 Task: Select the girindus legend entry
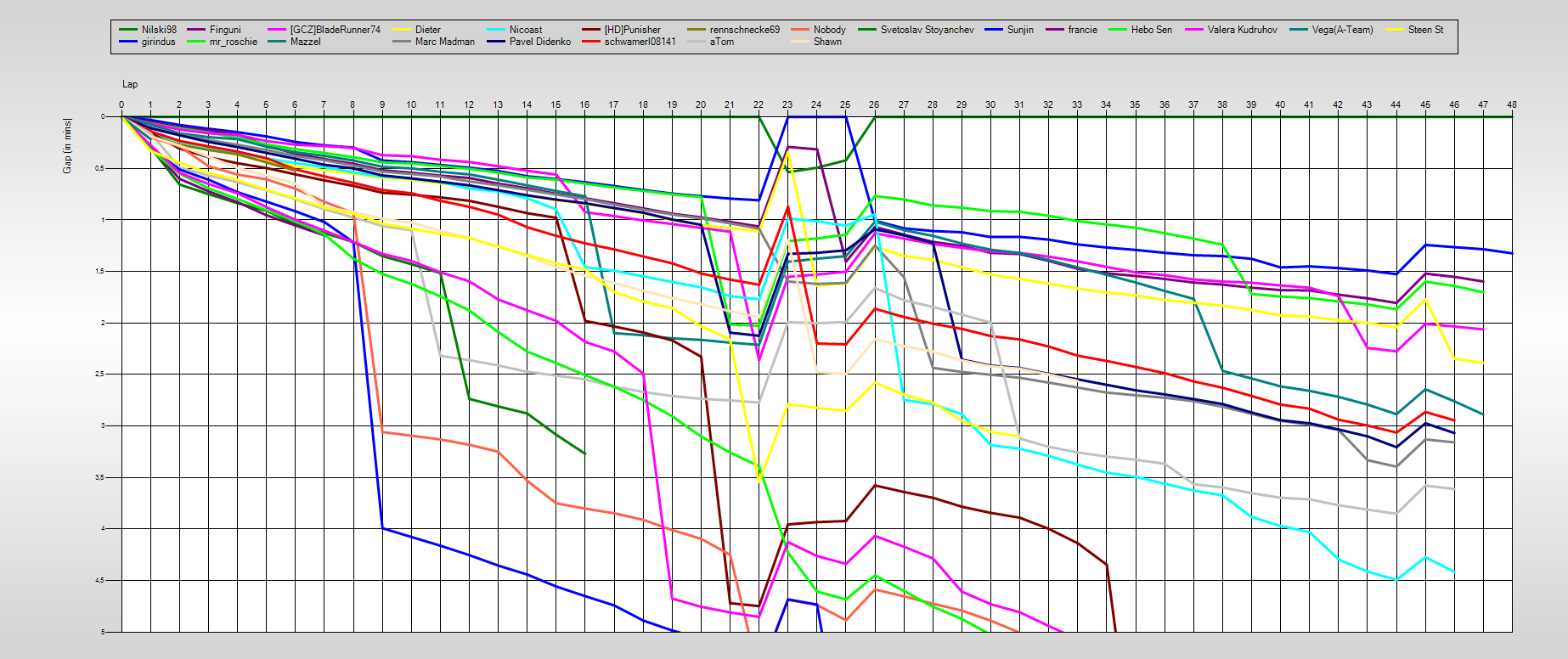point(158,42)
